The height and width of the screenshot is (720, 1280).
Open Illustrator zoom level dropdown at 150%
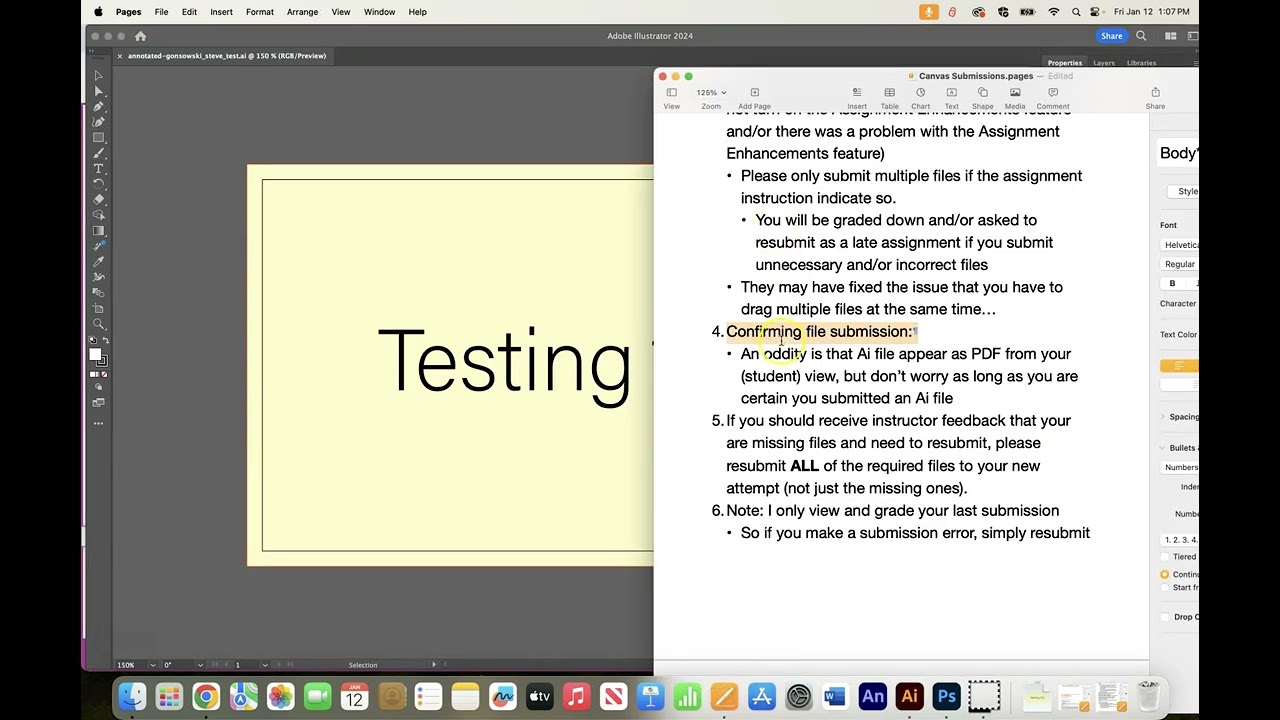(x=153, y=665)
